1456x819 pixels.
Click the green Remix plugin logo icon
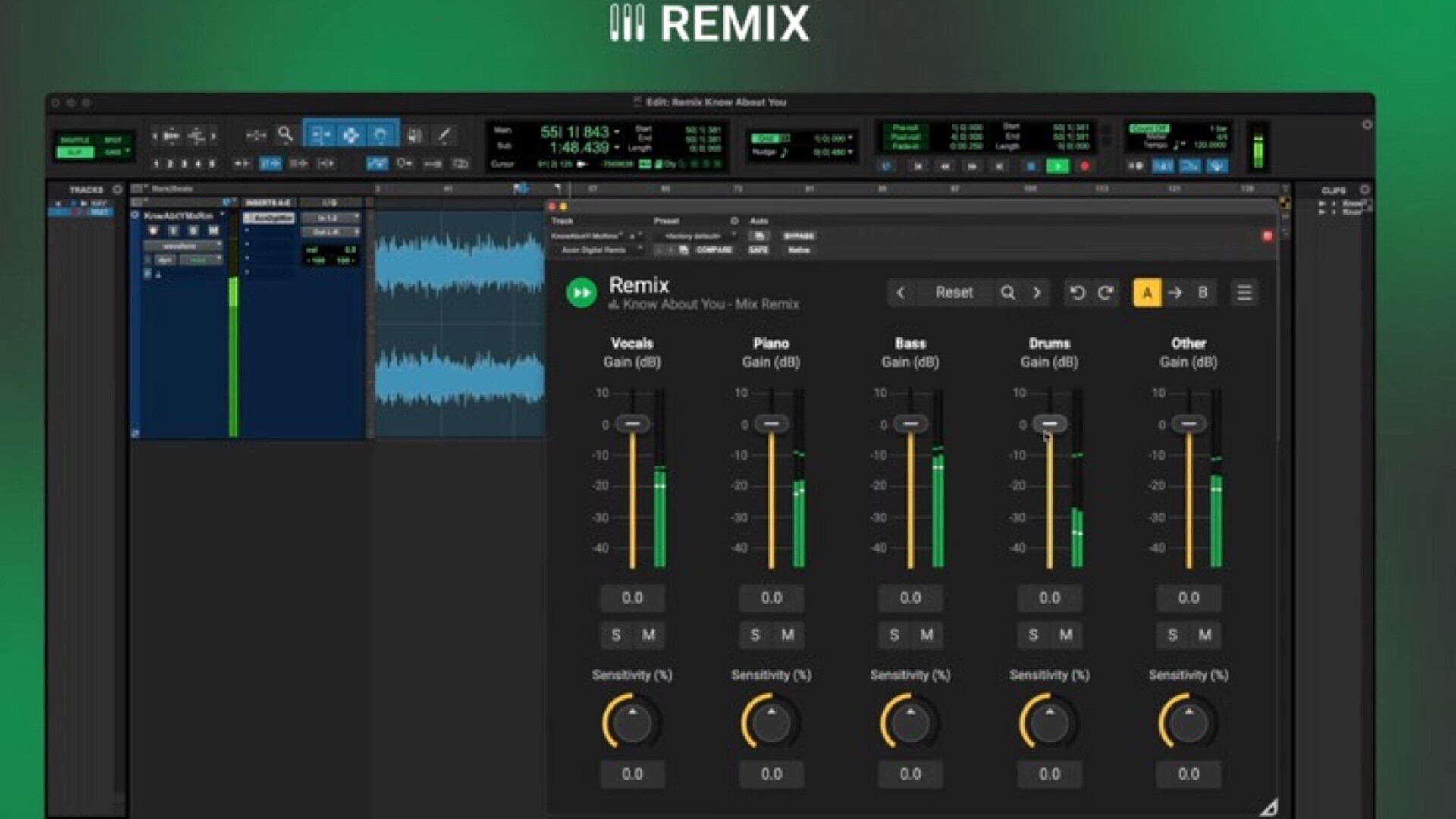pos(582,293)
